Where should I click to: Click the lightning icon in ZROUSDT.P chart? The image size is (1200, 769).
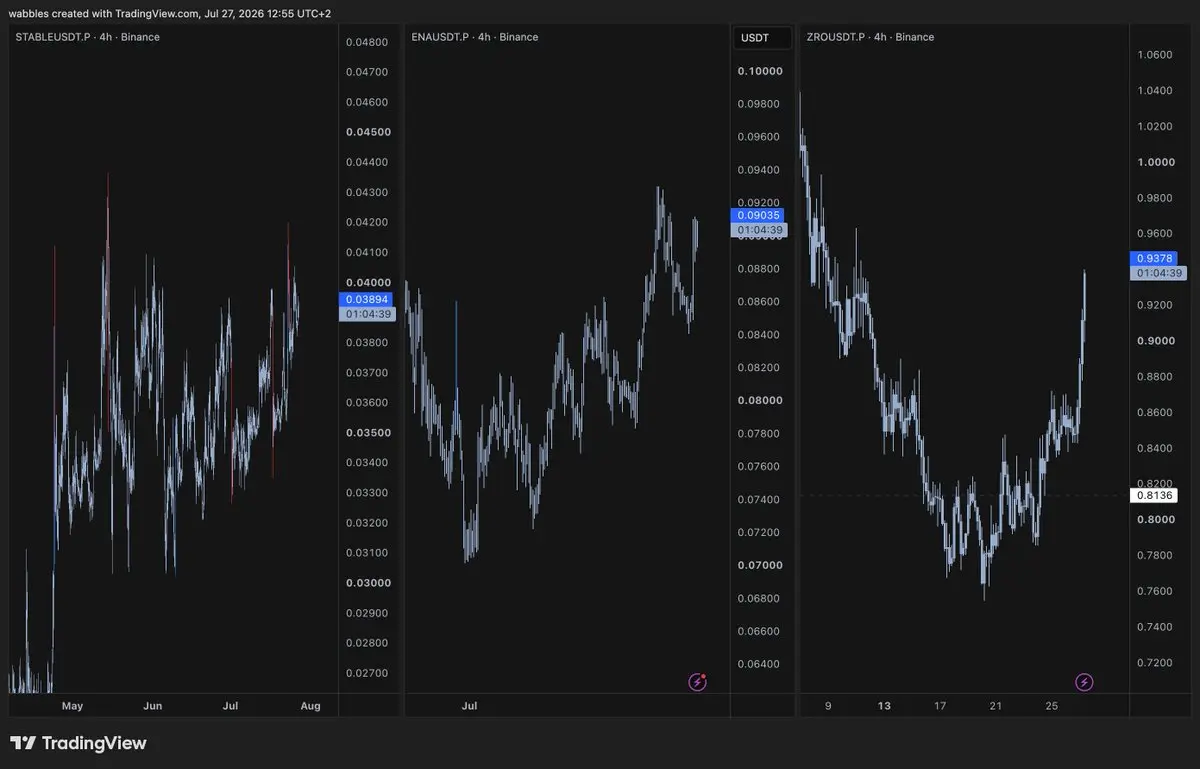click(x=1084, y=682)
